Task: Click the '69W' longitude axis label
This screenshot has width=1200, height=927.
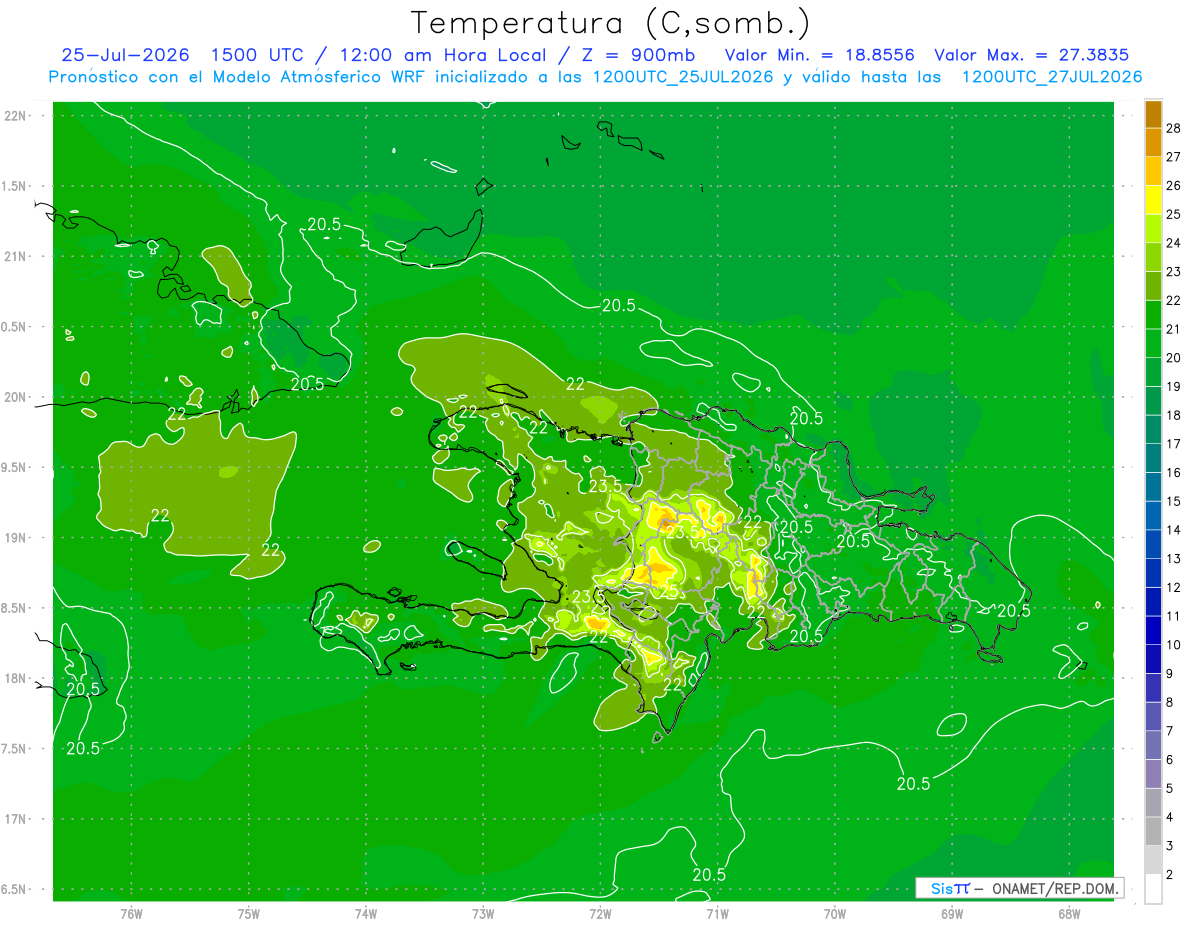Action: (952, 914)
